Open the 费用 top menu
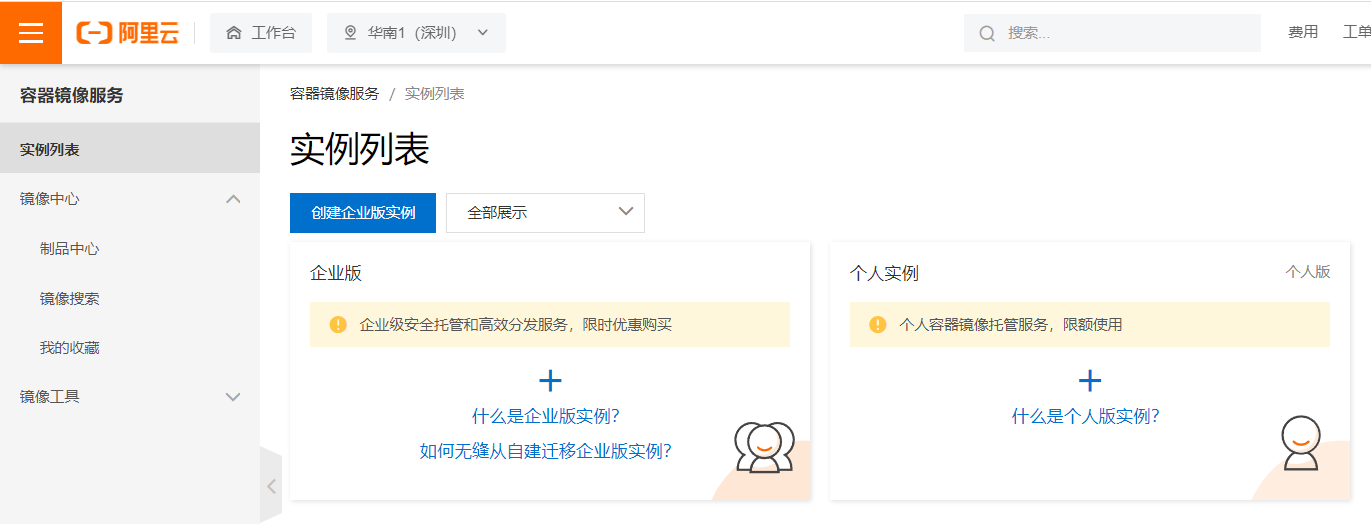The width and height of the screenshot is (1371, 524). point(1303,33)
